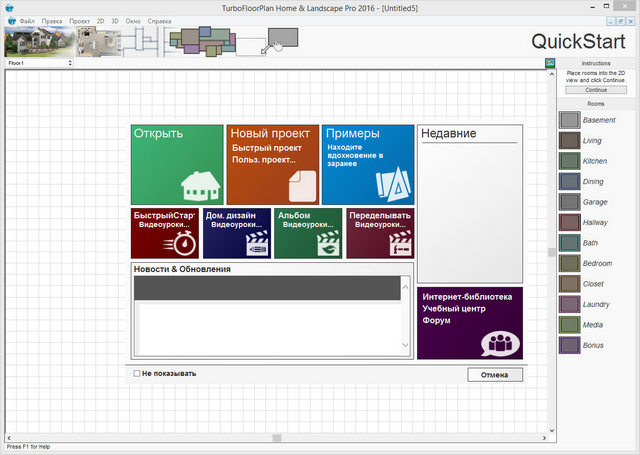Click the green picture icon above Instructions
This screenshot has width=640, height=455.
pyautogui.click(x=550, y=63)
